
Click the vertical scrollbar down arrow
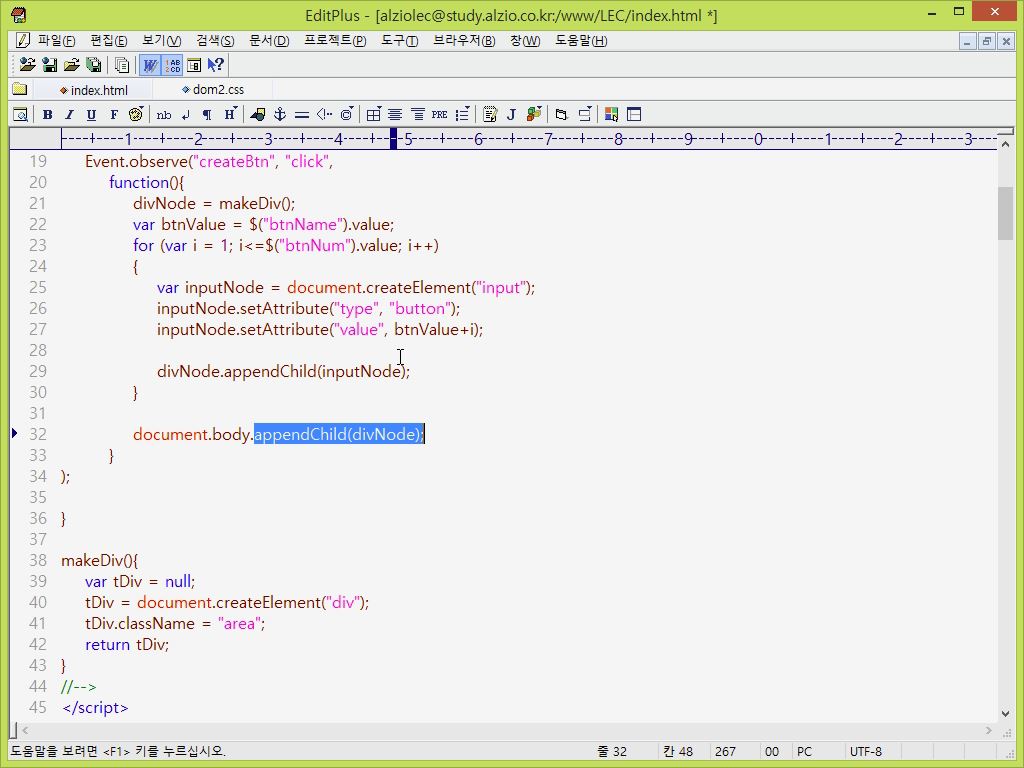click(x=1005, y=714)
